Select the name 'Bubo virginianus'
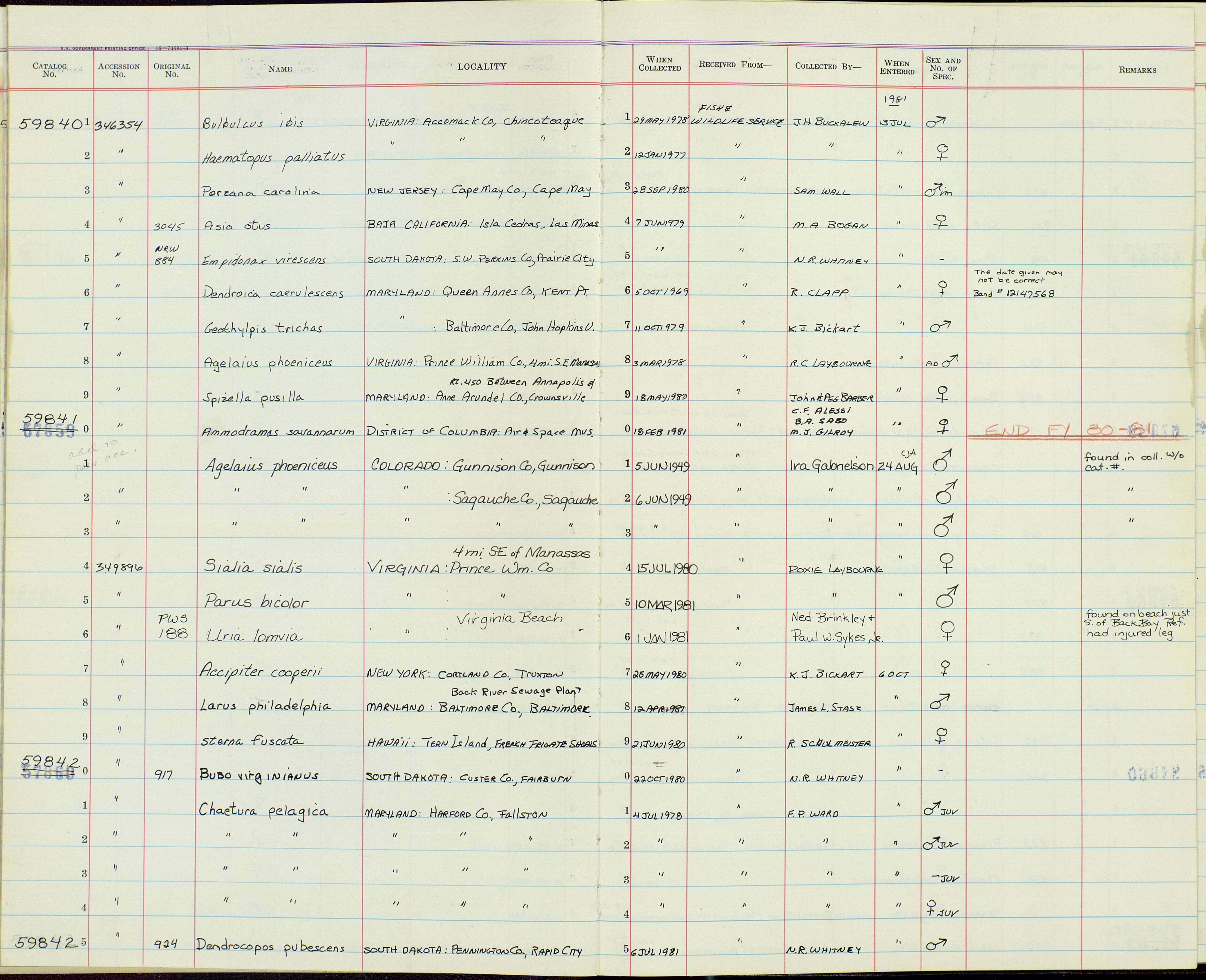Screen dimensions: 1206x980 (259, 776)
